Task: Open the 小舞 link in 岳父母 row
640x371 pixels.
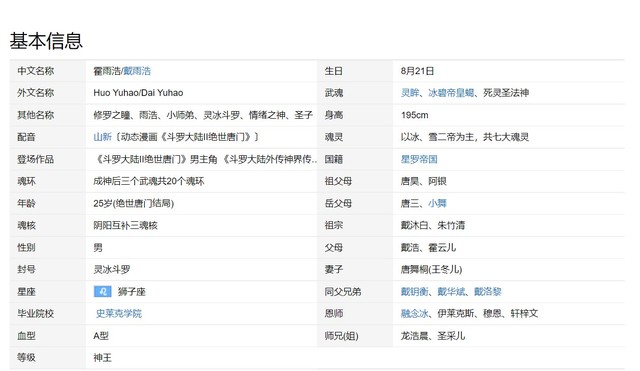Action: click(x=437, y=203)
